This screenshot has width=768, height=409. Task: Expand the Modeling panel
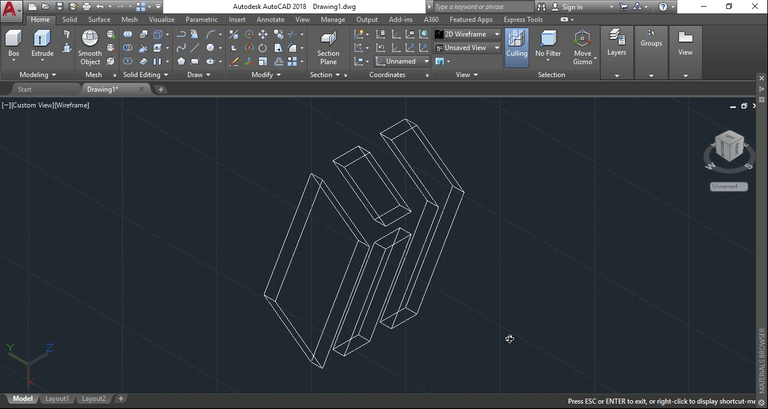coord(38,75)
